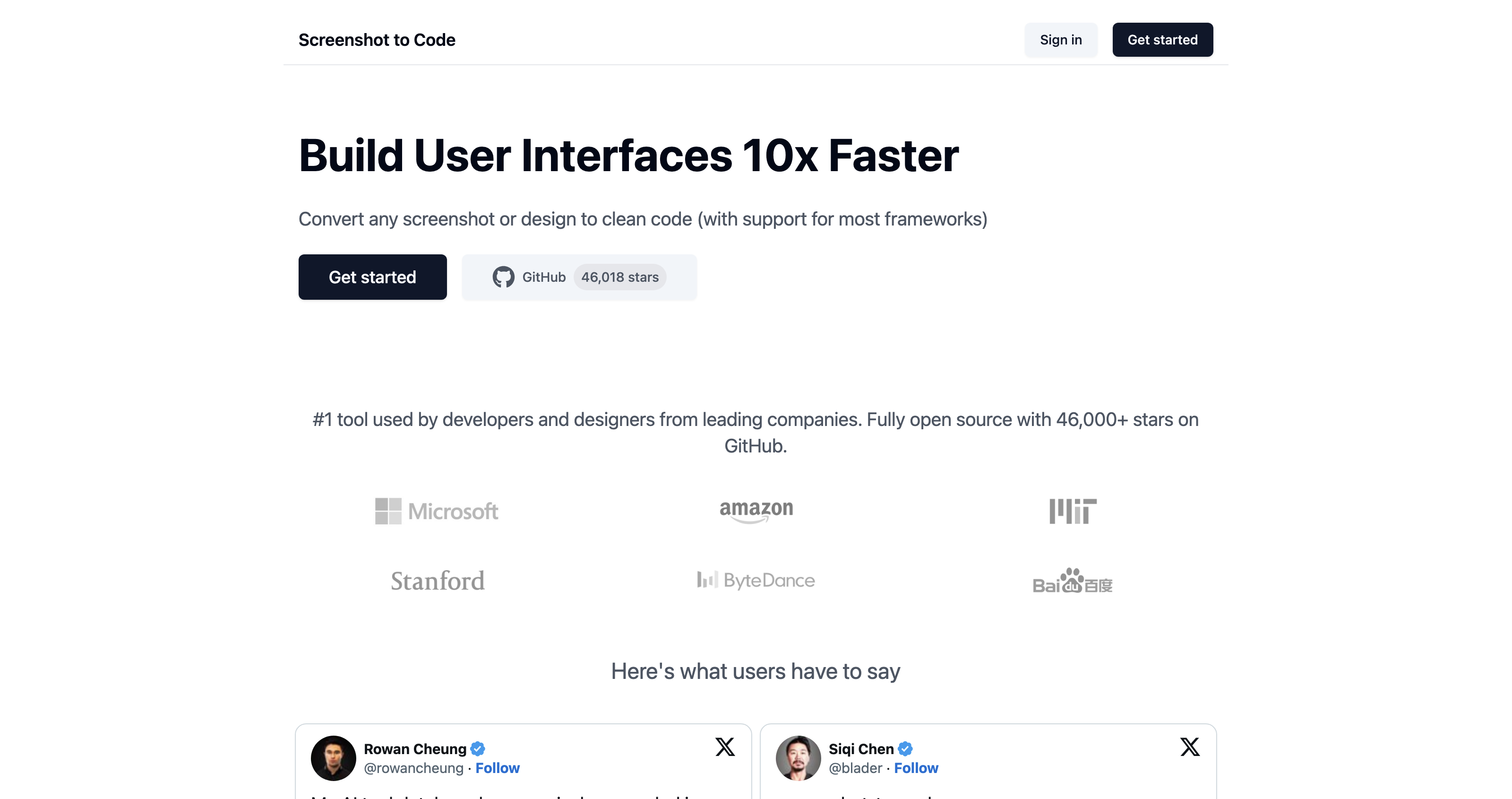Follow Rowan Cheung
Viewport: 1512px width, 799px height.
[497, 768]
